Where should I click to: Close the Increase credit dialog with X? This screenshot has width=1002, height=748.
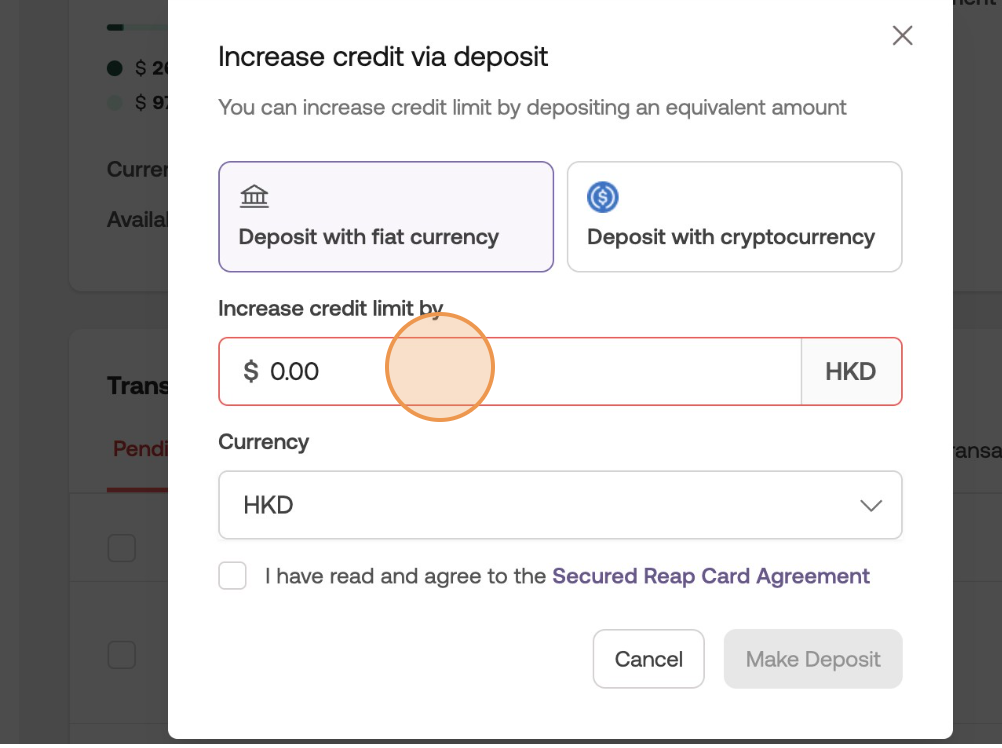point(902,36)
